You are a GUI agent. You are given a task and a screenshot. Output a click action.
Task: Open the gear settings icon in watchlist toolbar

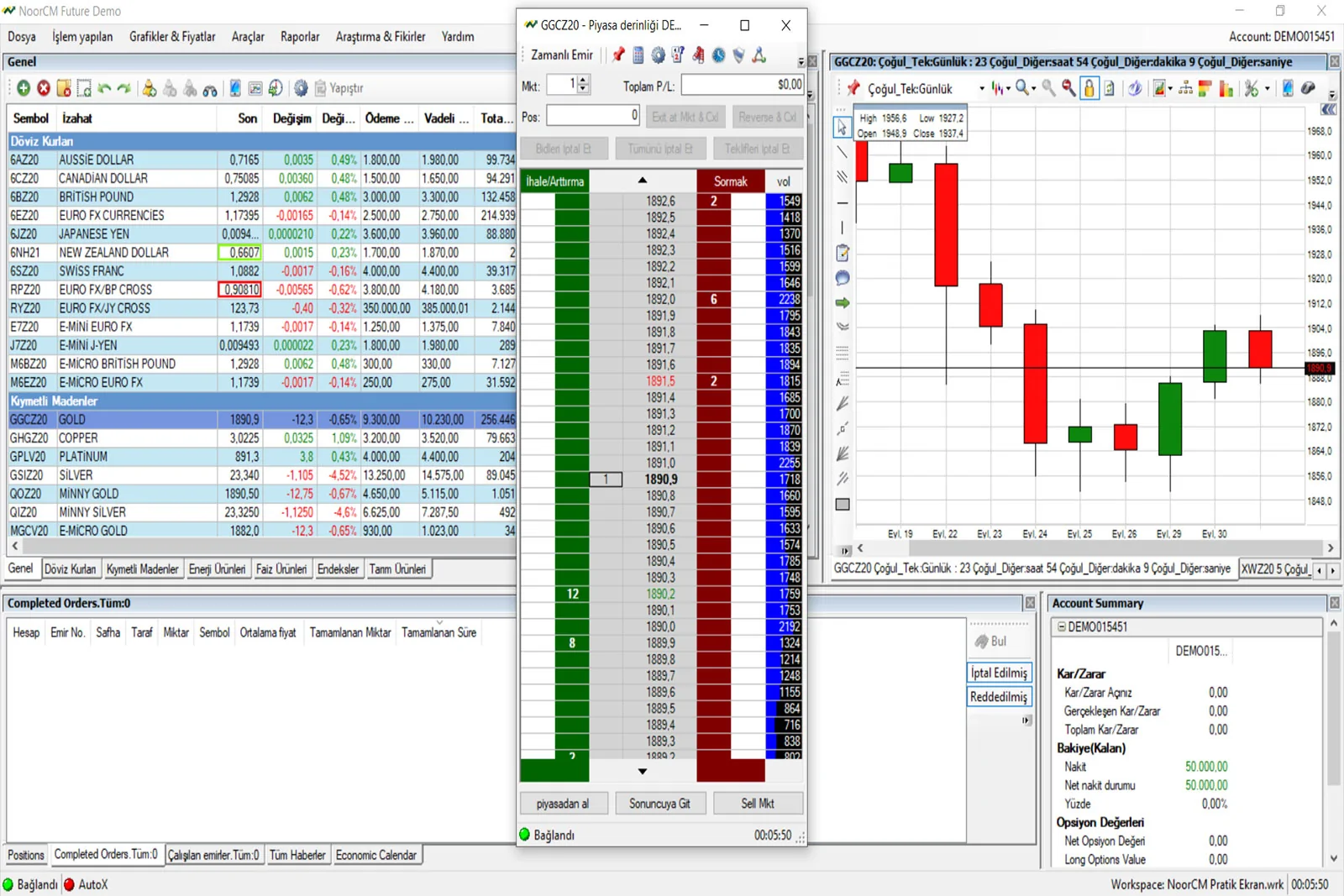[x=301, y=88]
